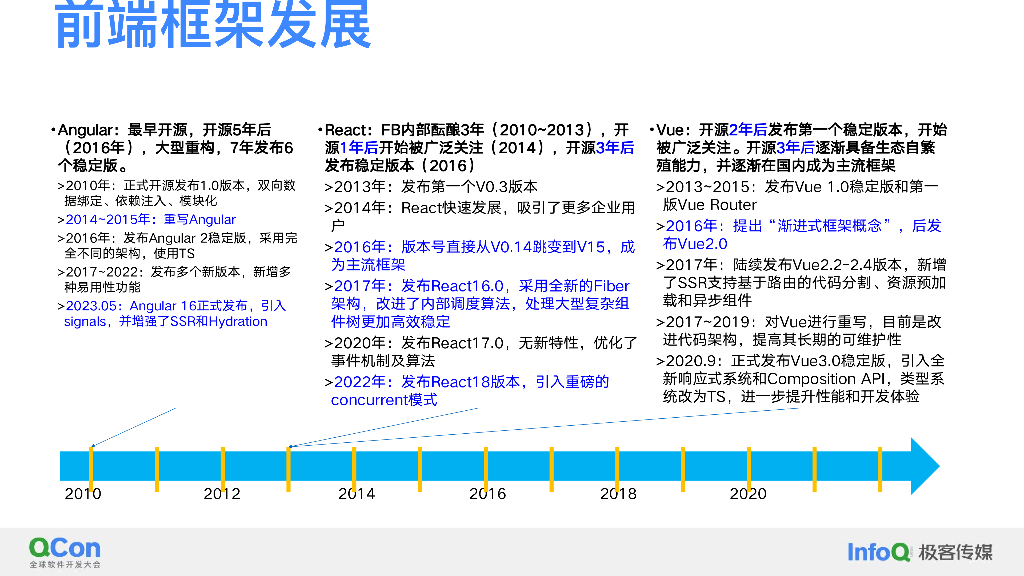Click the 2020 timeline label
1024x576 pixels.
(748, 494)
